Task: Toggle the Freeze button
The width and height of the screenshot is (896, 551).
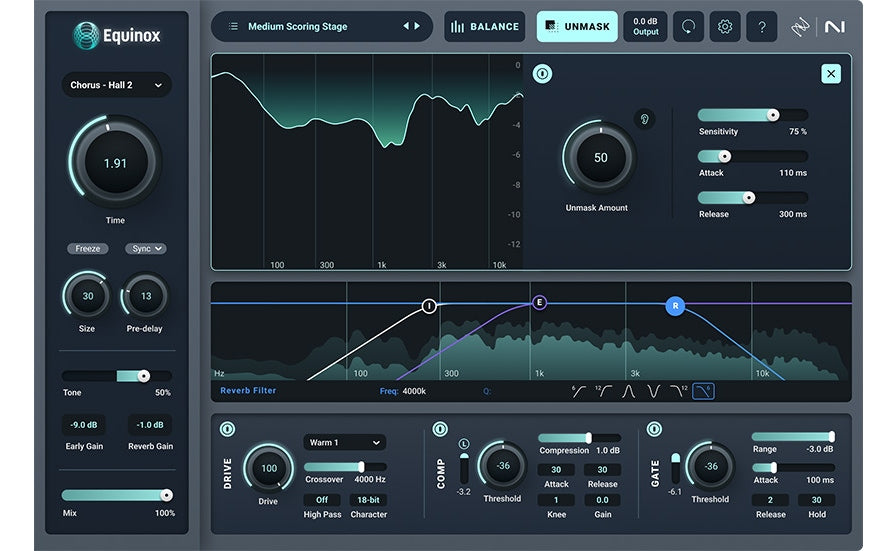Action: tap(87, 249)
